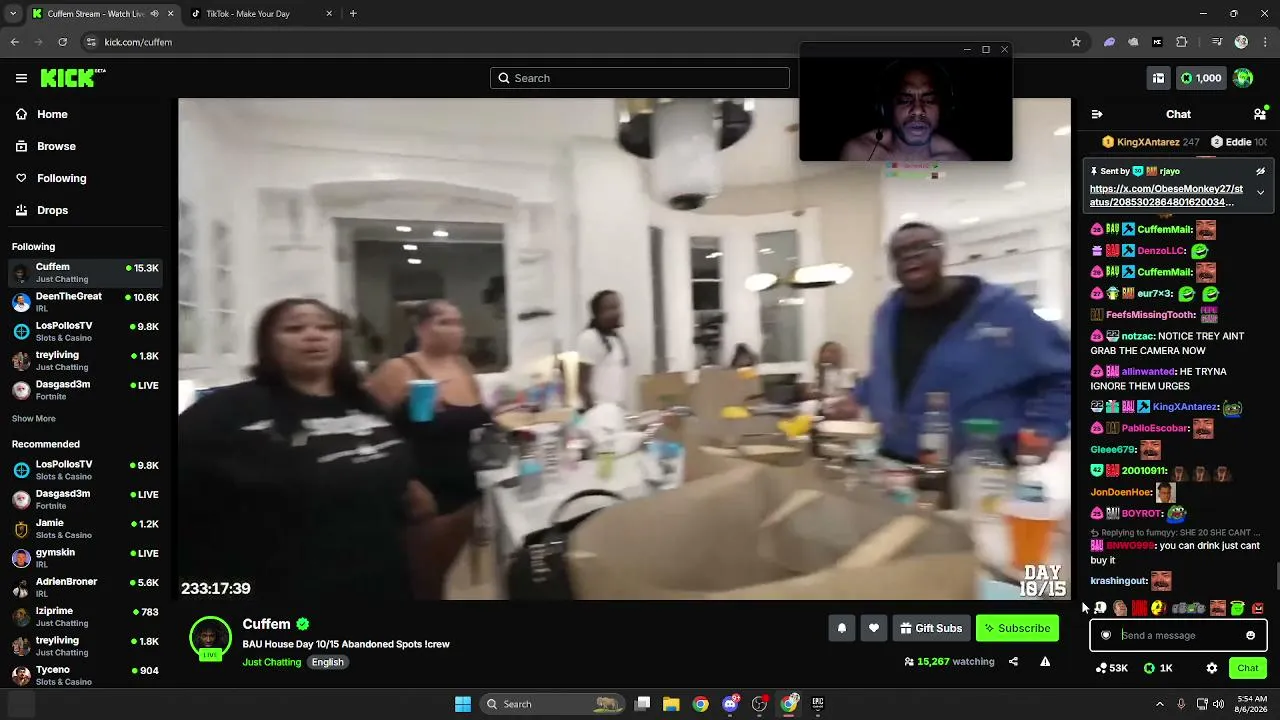Expand the pinned message chevron
This screenshot has width=1280, height=720.
pyautogui.click(x=1260, y=193)
